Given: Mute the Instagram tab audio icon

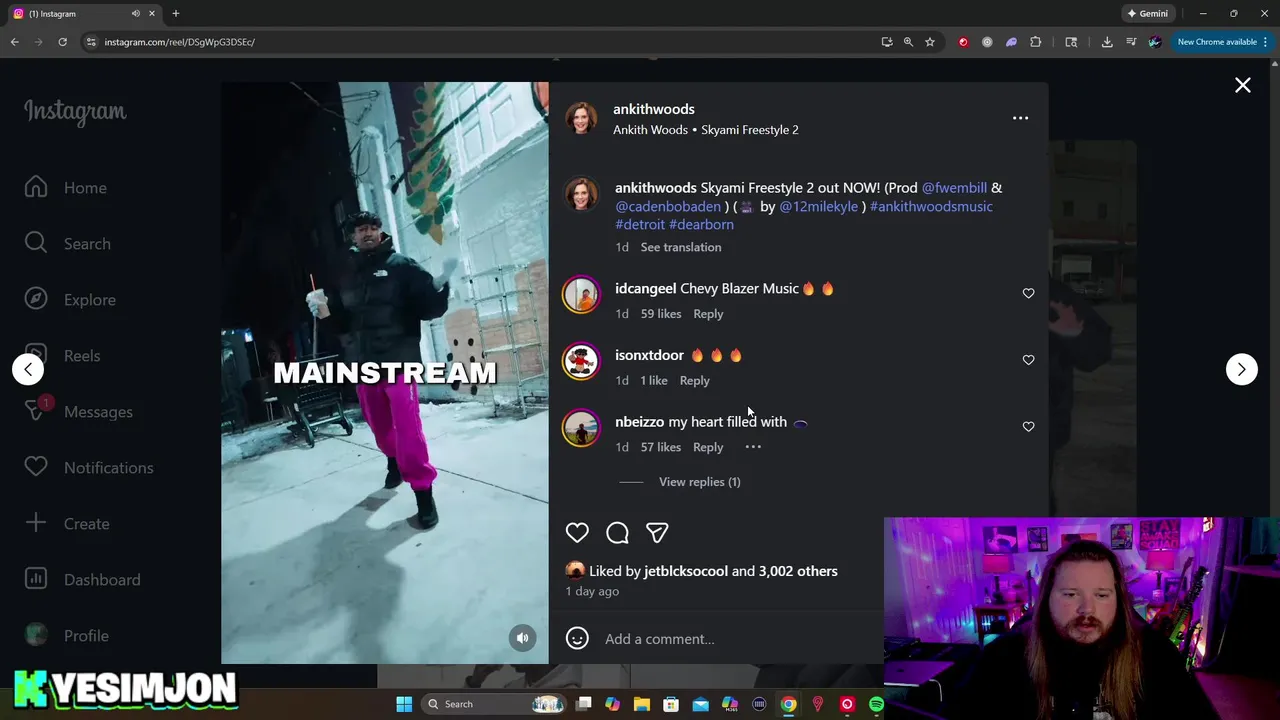Looking at the screenshot, I should (x=136, y=14).
